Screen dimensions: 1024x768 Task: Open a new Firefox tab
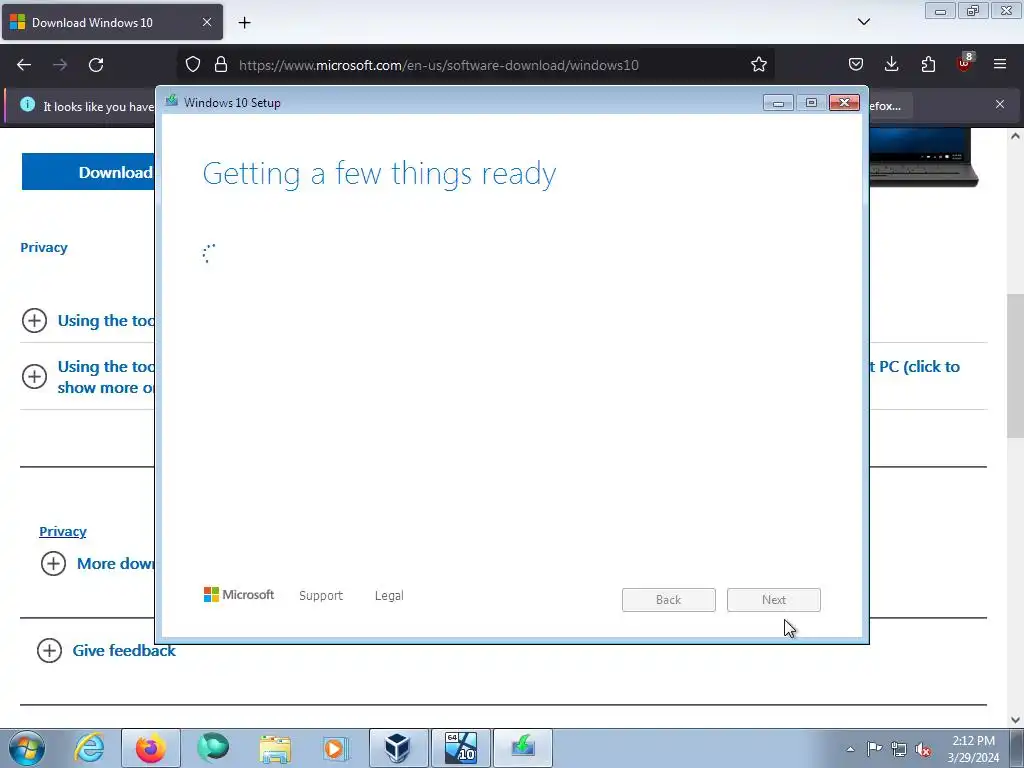(244, 23)
